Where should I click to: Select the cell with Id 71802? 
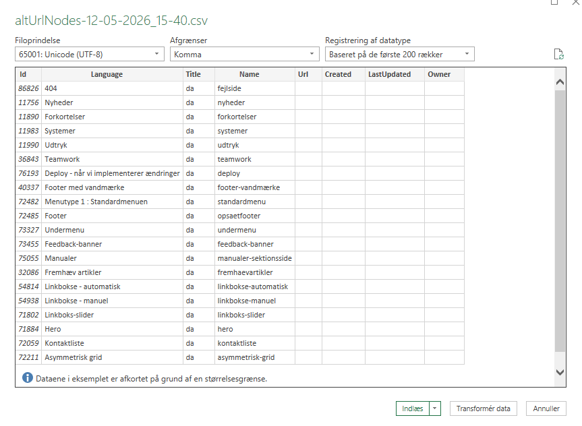[x=29, y=315]
